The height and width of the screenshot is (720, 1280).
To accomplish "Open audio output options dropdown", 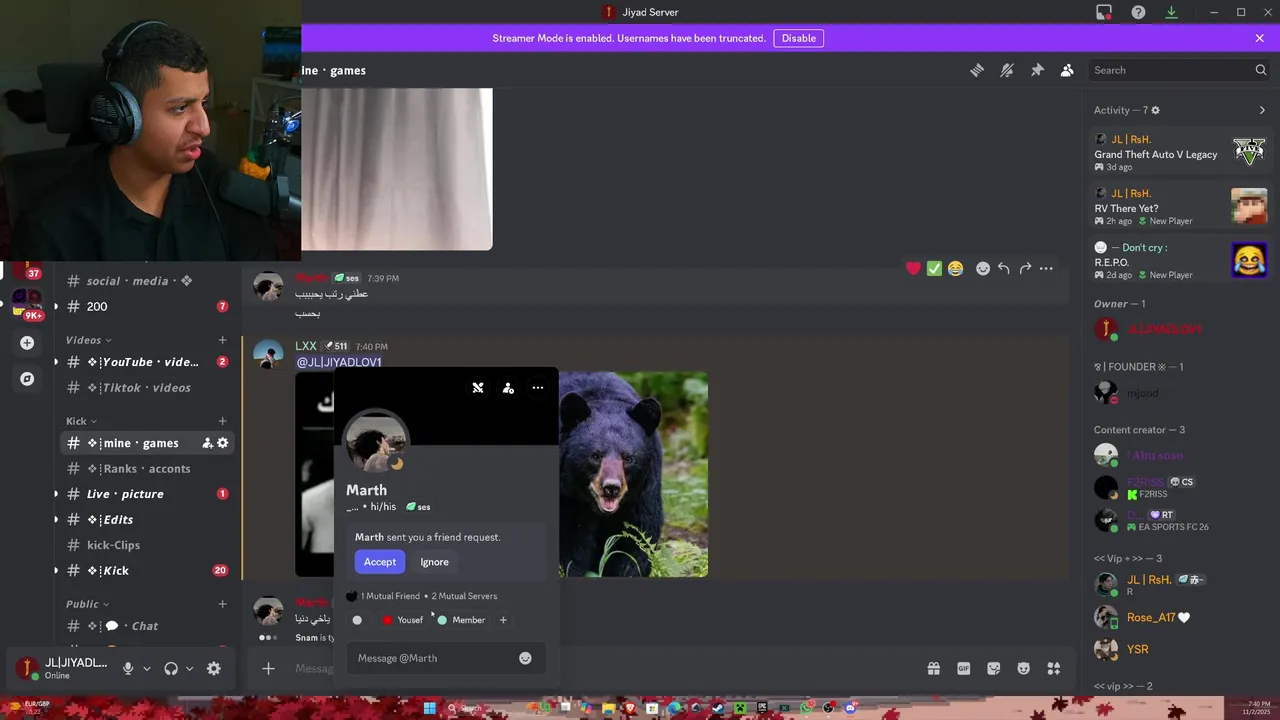I will click(x=189, y=668).
